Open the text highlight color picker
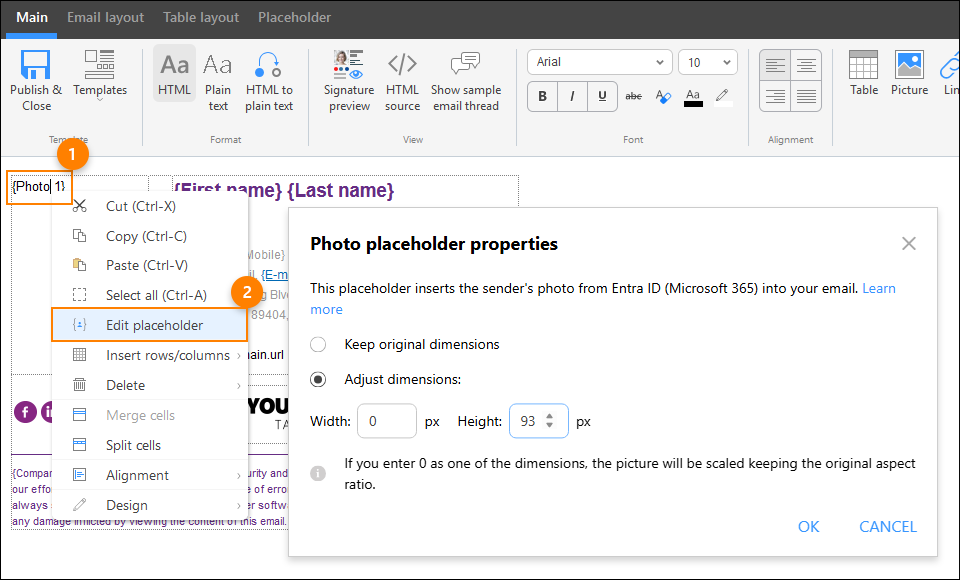 pos(722,97)
